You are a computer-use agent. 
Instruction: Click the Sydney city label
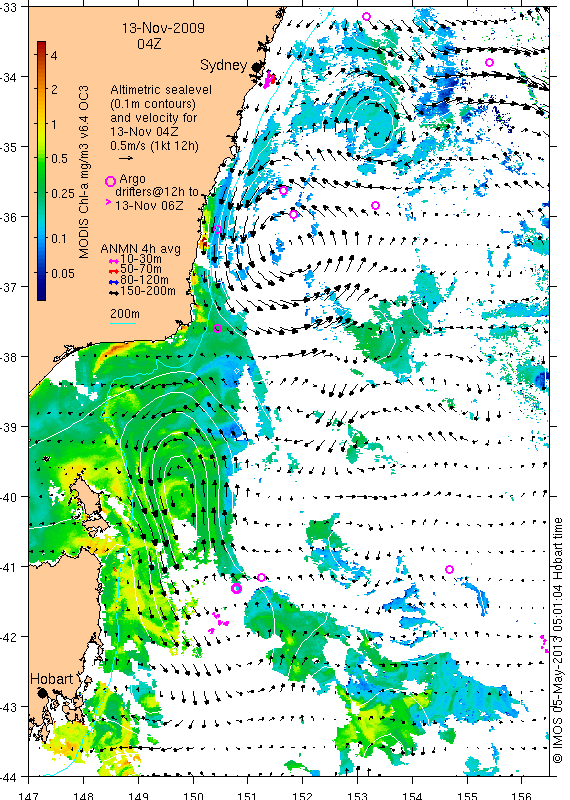coord(224,65)
